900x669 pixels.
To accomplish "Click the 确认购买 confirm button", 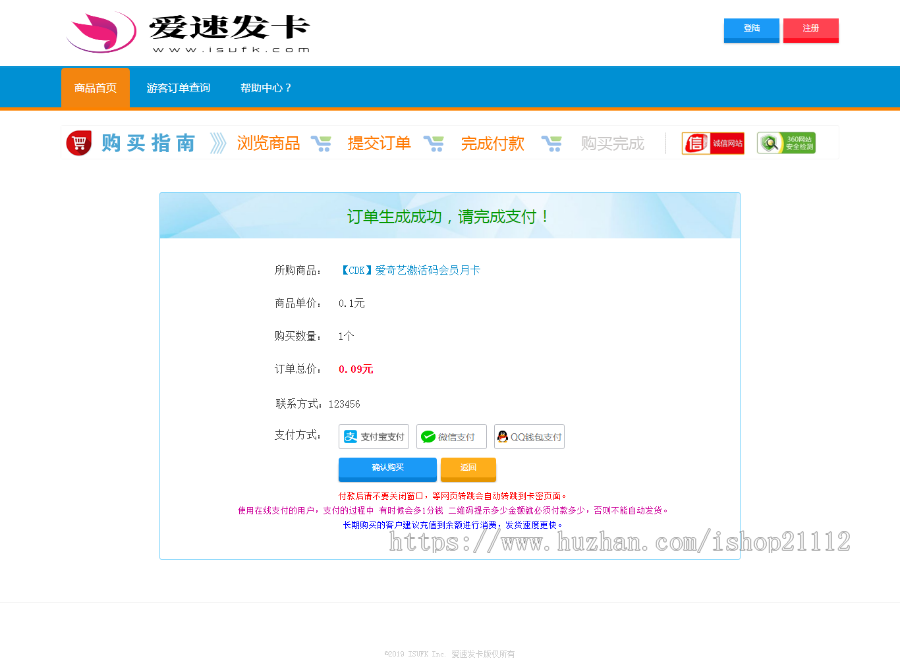I will [387, 469].
